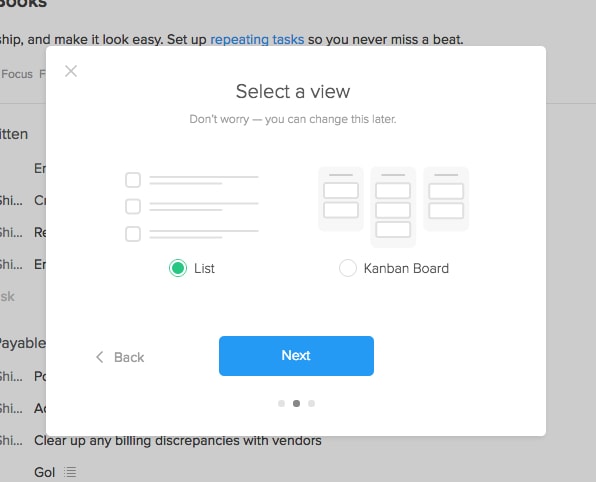The height and width of the screenshot is (482, 596).
Task: Click the Kanban Board illustration
Action: point(393,207)
